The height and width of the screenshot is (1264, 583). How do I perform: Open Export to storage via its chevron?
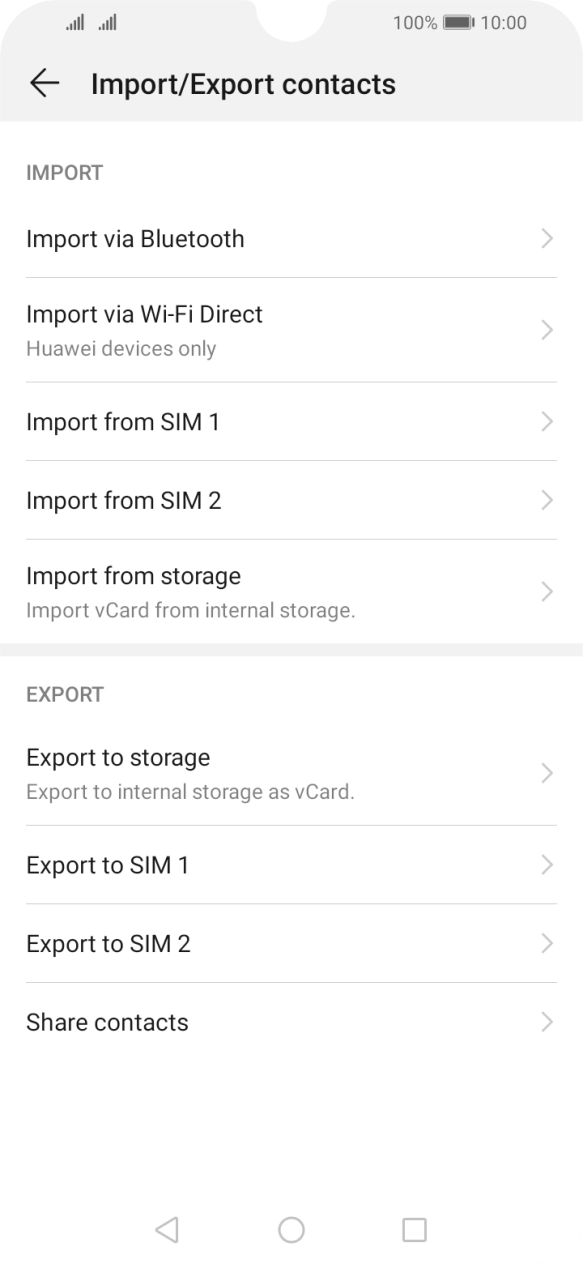547,773
